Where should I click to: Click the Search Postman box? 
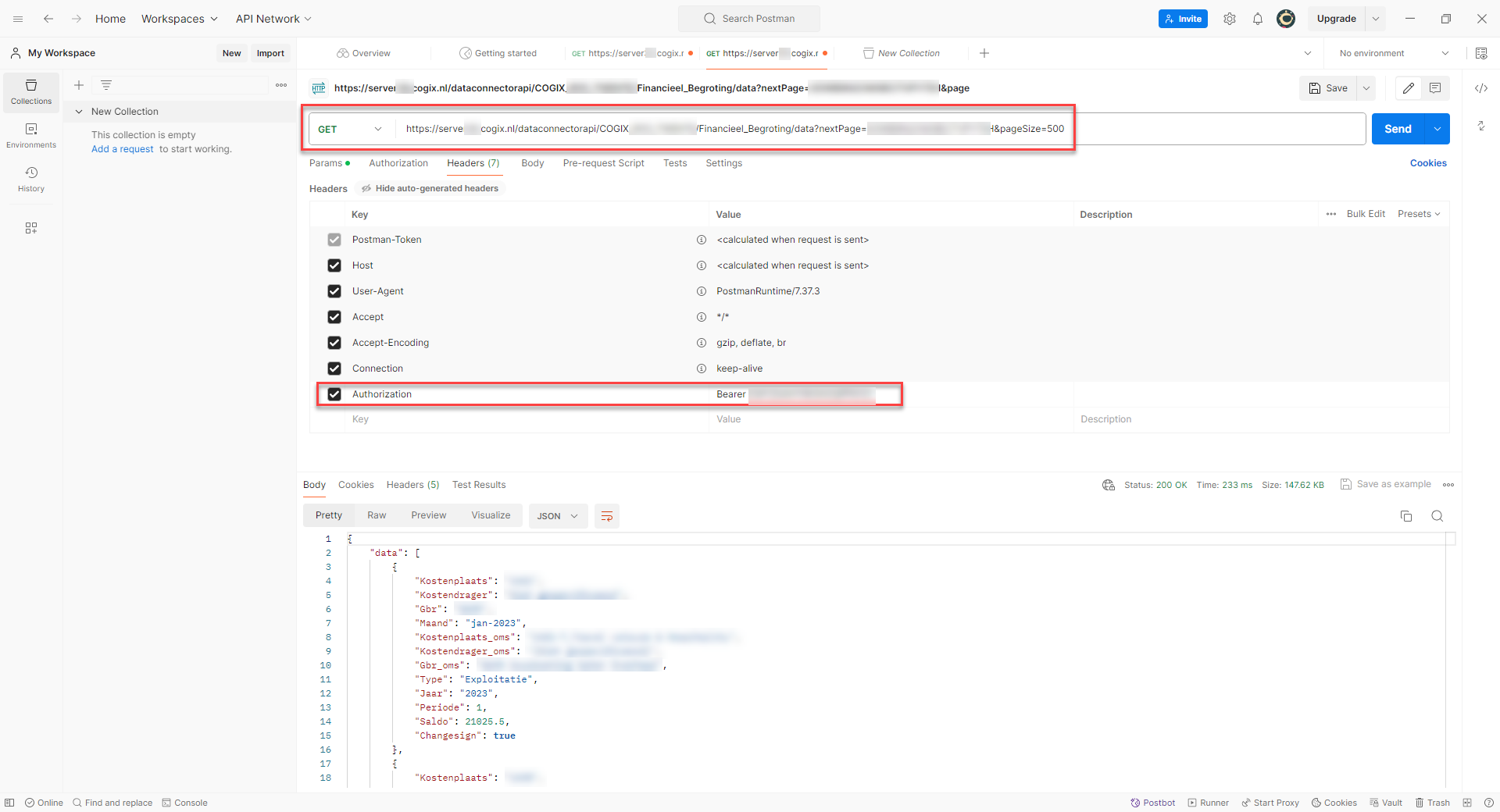click(749, 19)
